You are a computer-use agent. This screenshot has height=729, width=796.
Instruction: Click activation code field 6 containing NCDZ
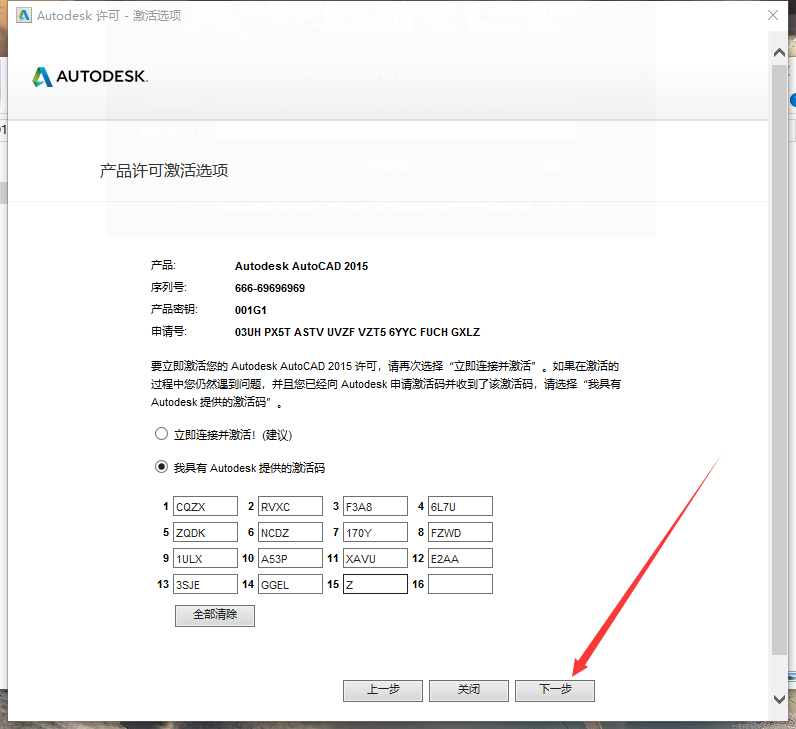coord(290,532)
